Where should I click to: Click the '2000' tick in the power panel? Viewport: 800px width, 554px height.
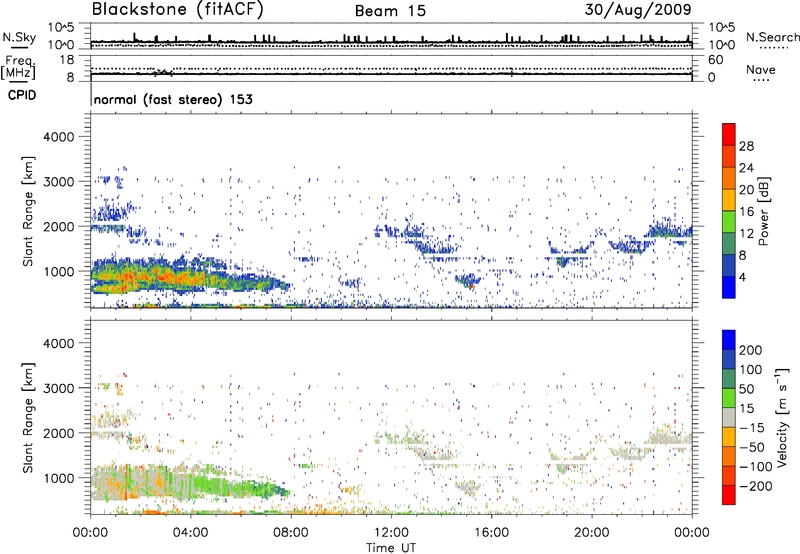click(59, 226)
